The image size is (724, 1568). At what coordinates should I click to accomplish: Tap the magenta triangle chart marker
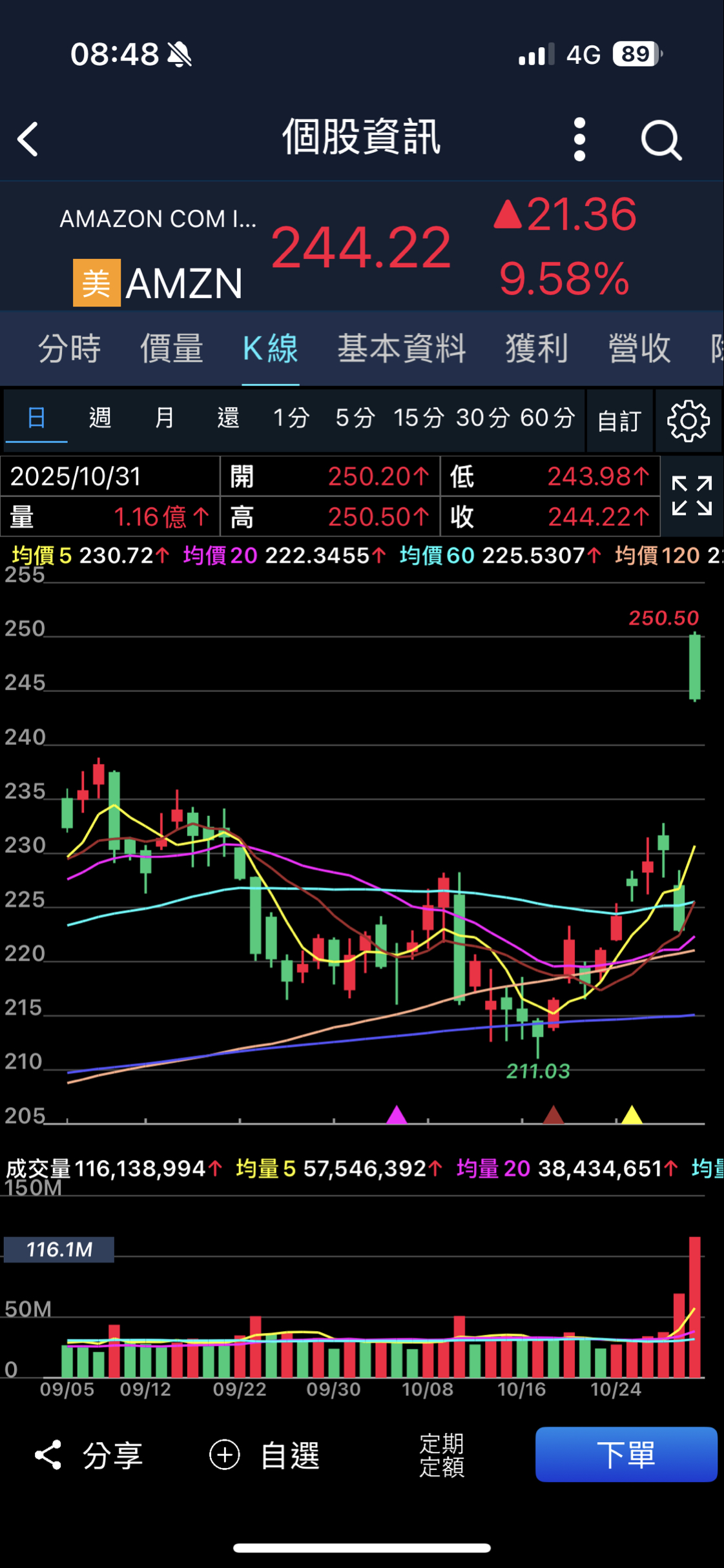pos(397,1115)
